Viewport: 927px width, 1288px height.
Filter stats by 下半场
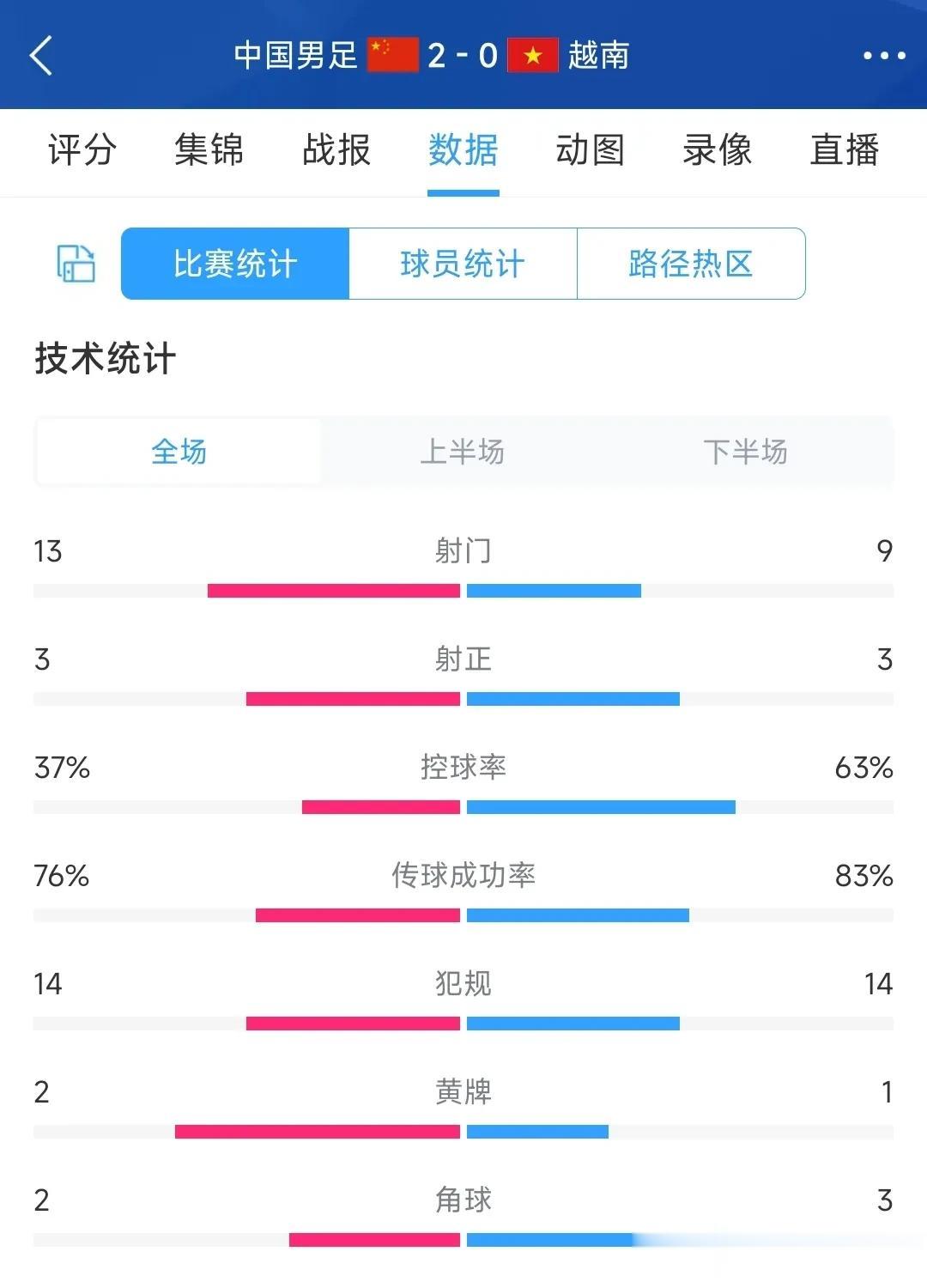(746, 452)
